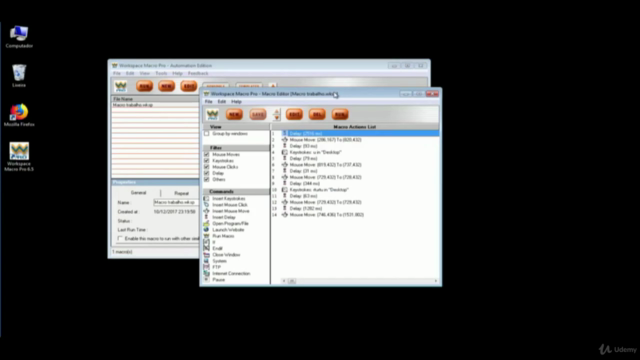Screen dimensions: 640x360
Task: Select the Computador desktop icon
Action: [x=19, y=37]
